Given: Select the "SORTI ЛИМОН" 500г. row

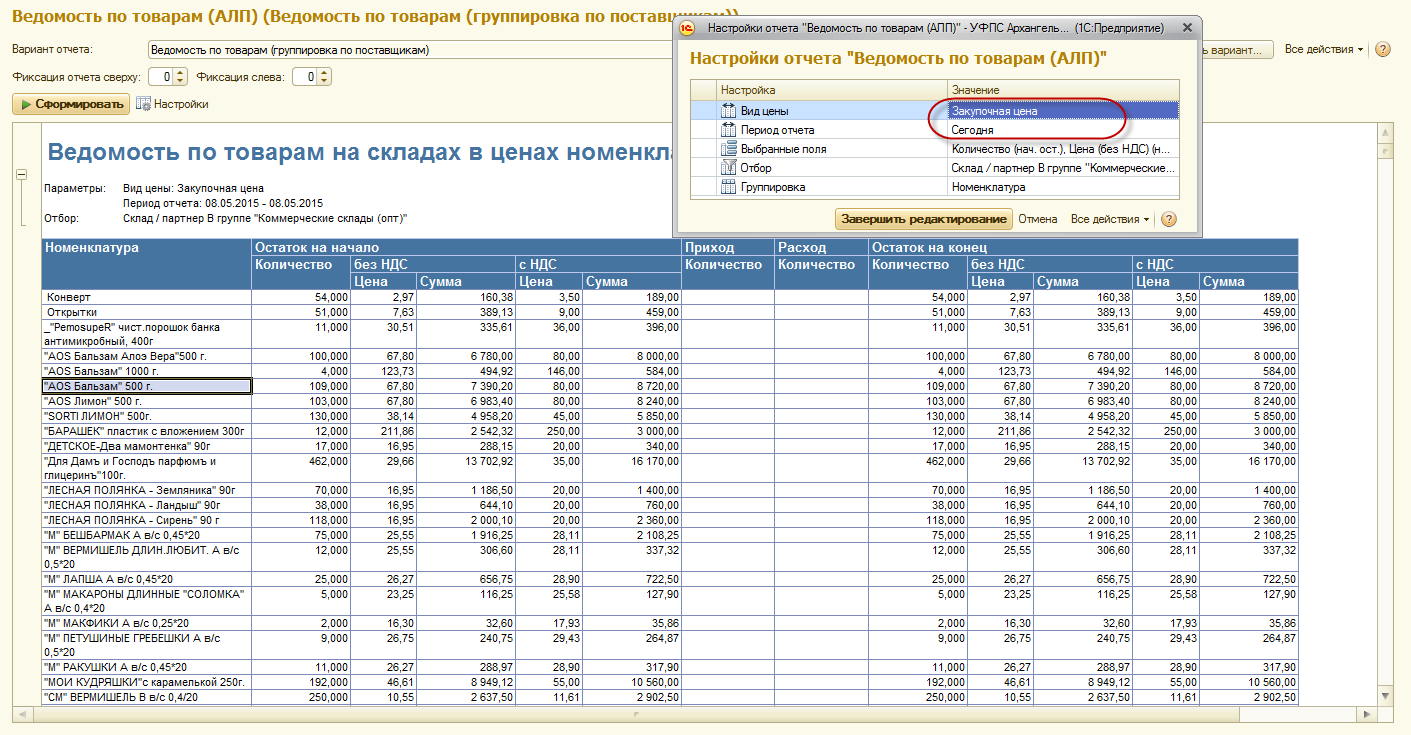Looking at the screenshot, I should [x=147, y=415].
